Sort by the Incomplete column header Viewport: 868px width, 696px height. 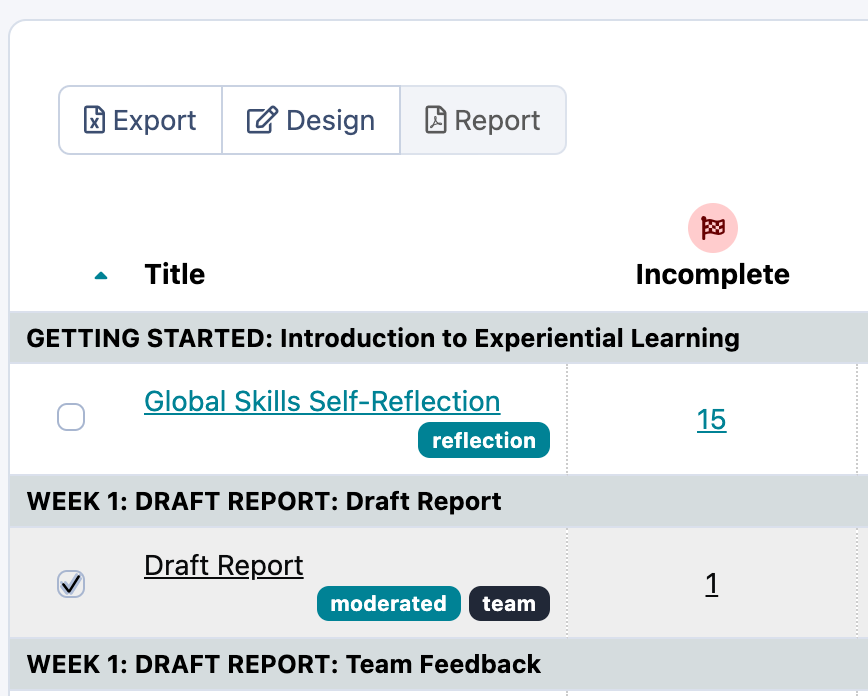pos(712,275)
